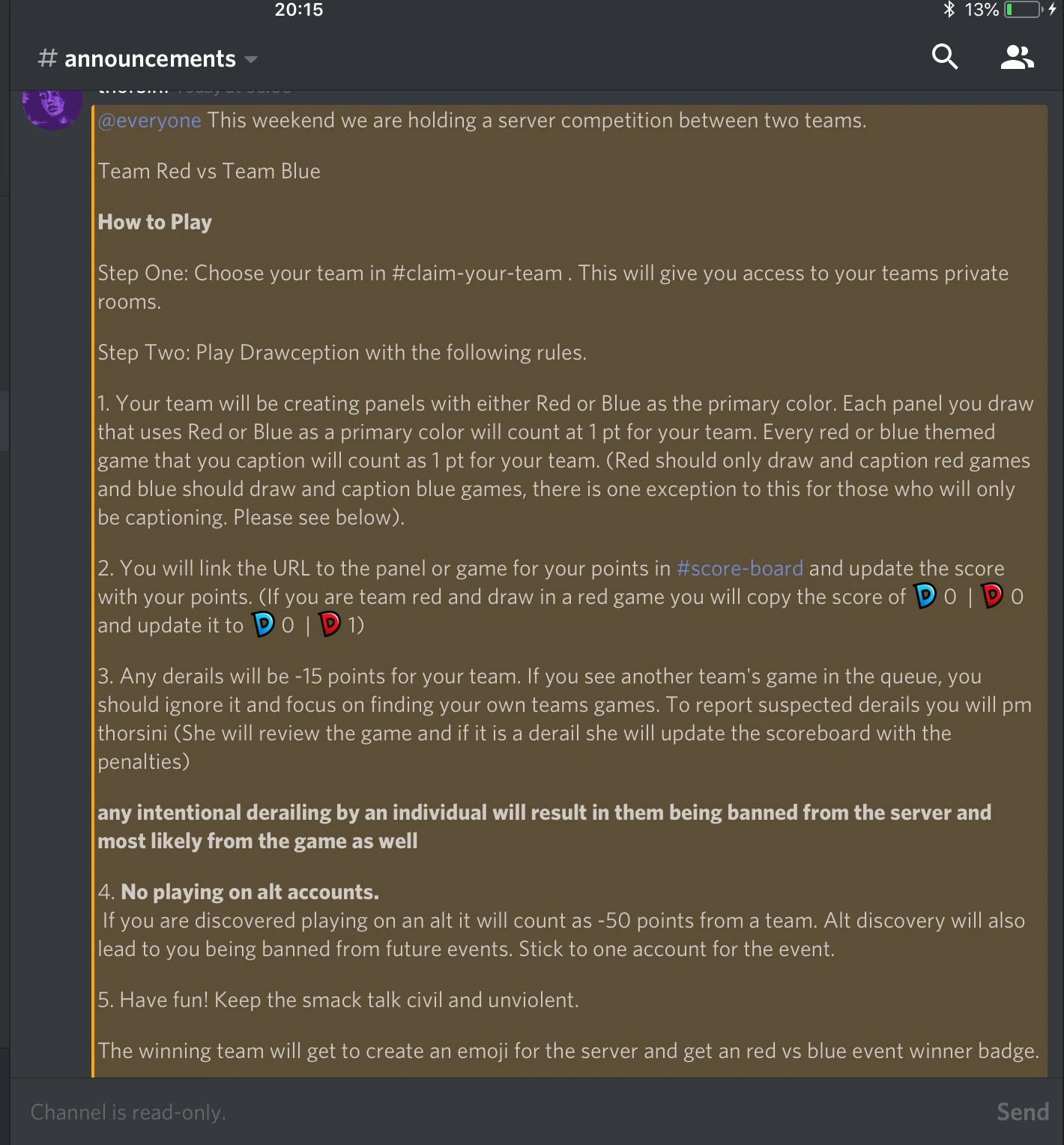The width and height of the screenshot is (1064, 1145).
Task: Expand the announcements channel dropdown arrow
Action: pyautogui.click(x=251, y=59)
